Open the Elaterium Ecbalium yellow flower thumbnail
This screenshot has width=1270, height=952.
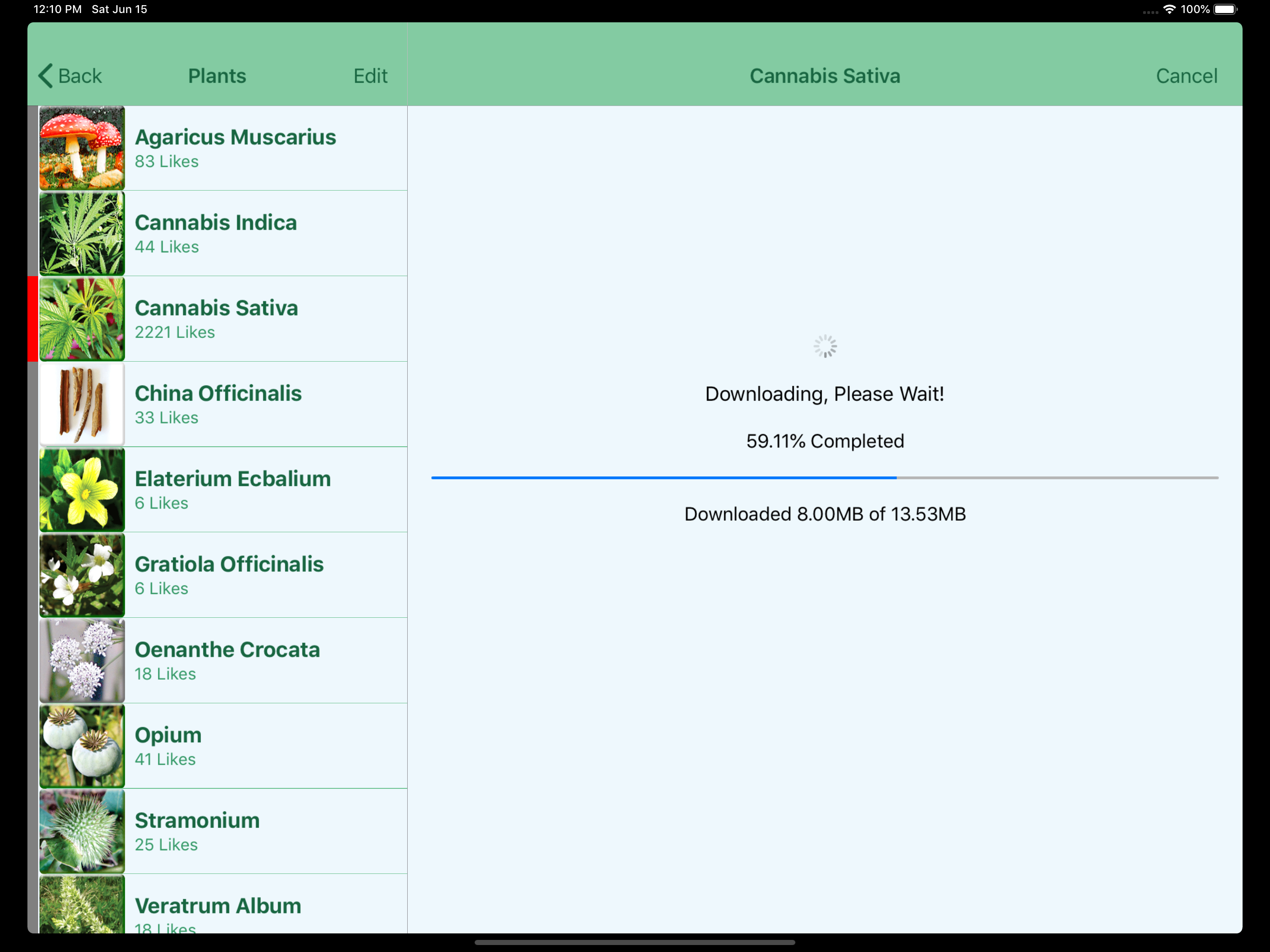82,490
